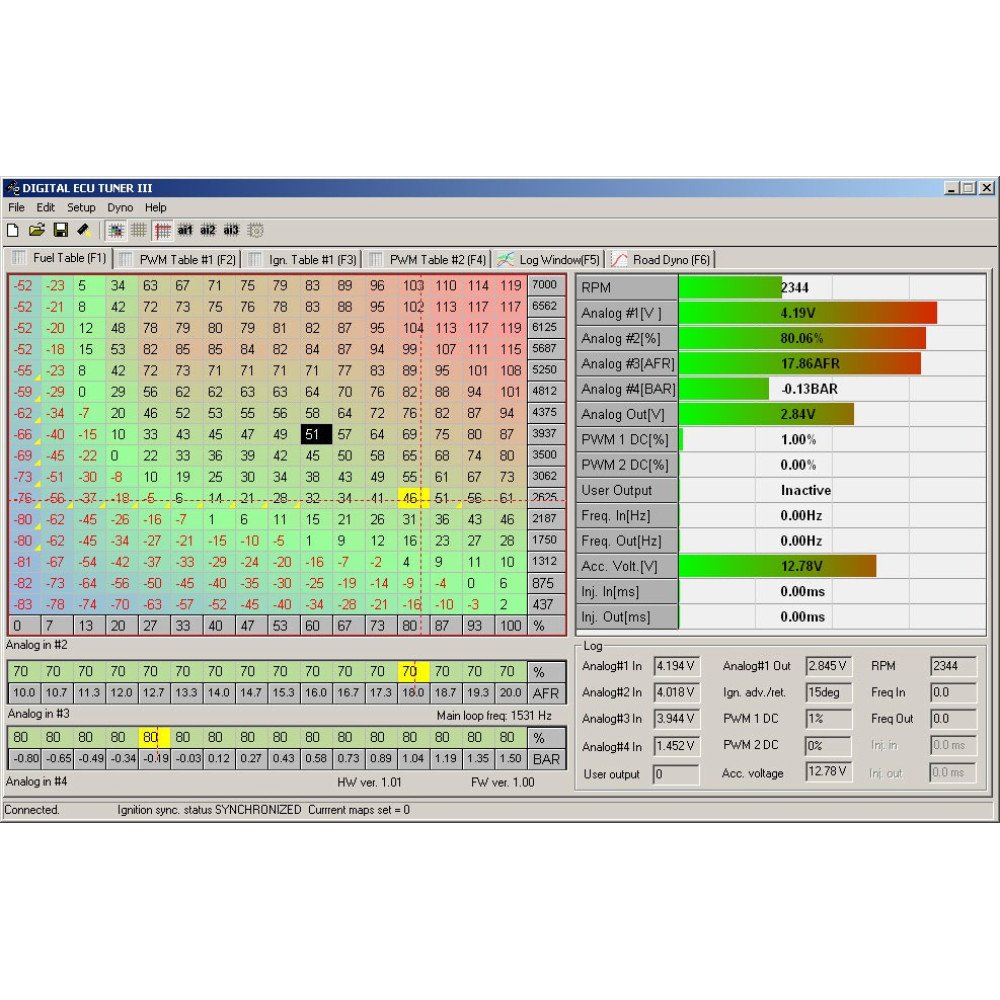Click the pencil-shaped toolbar icon

pyautogui.click(x=84, y=230)
